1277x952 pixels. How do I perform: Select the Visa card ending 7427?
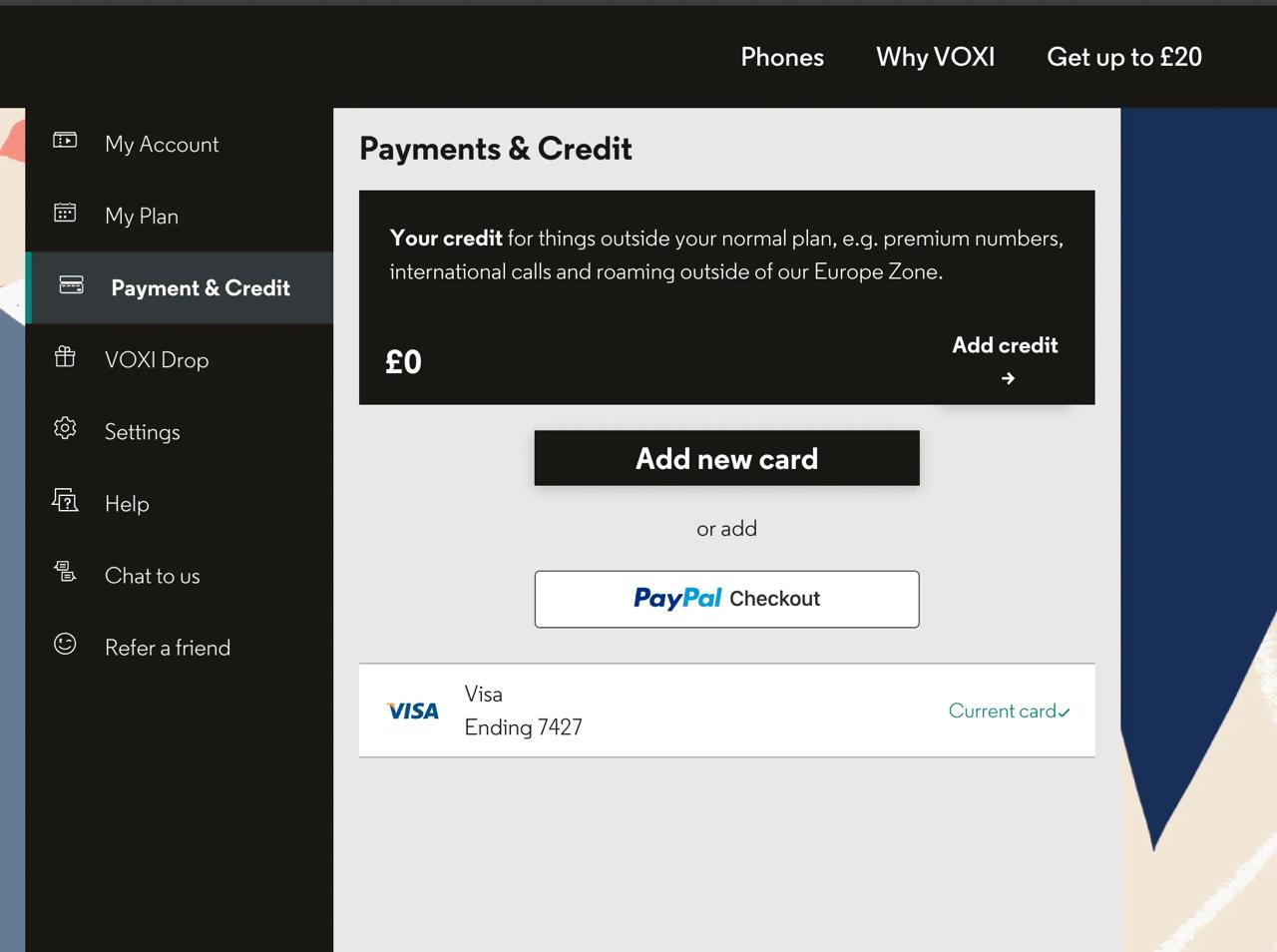pos(523,711)
